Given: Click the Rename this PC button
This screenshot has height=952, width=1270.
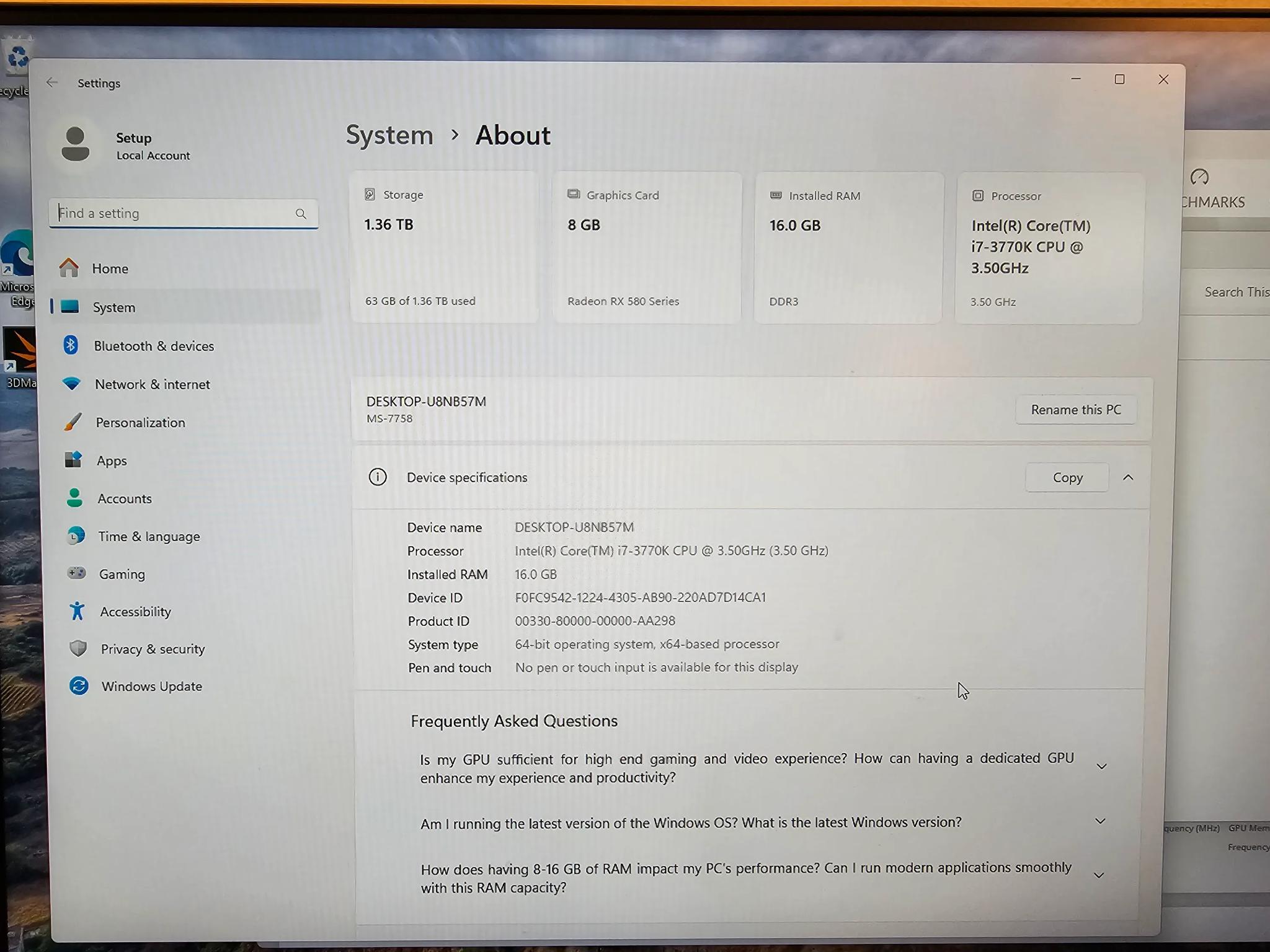Looking at the screenshot, I should pos(1076,410).
